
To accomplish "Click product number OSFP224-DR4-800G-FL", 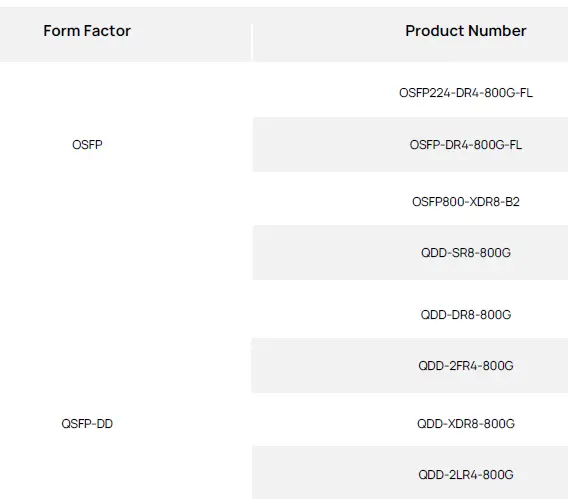I will tap(466, 93).
